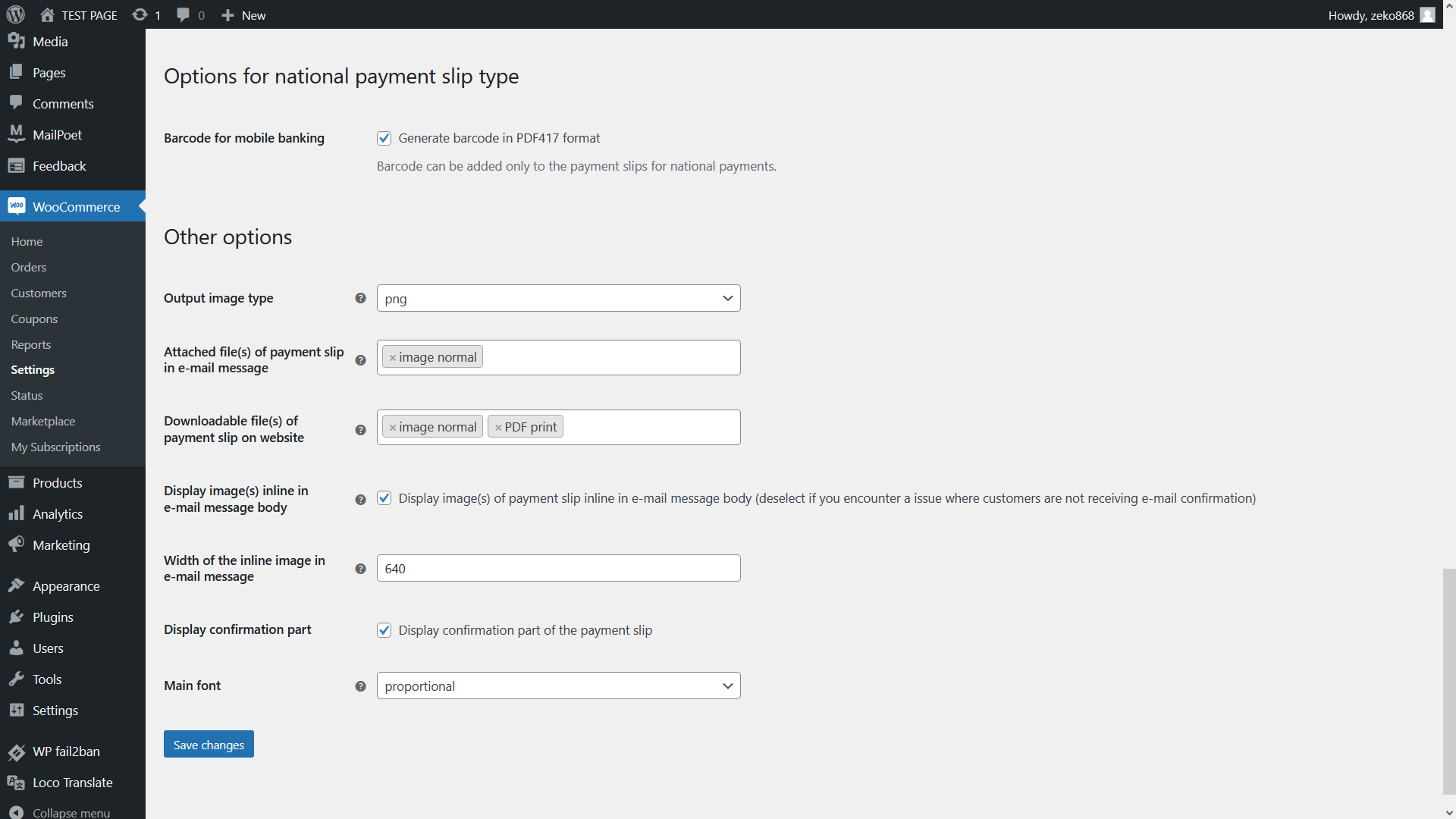Remove PDF print tag from downloadable files

[x=498, y=427]
